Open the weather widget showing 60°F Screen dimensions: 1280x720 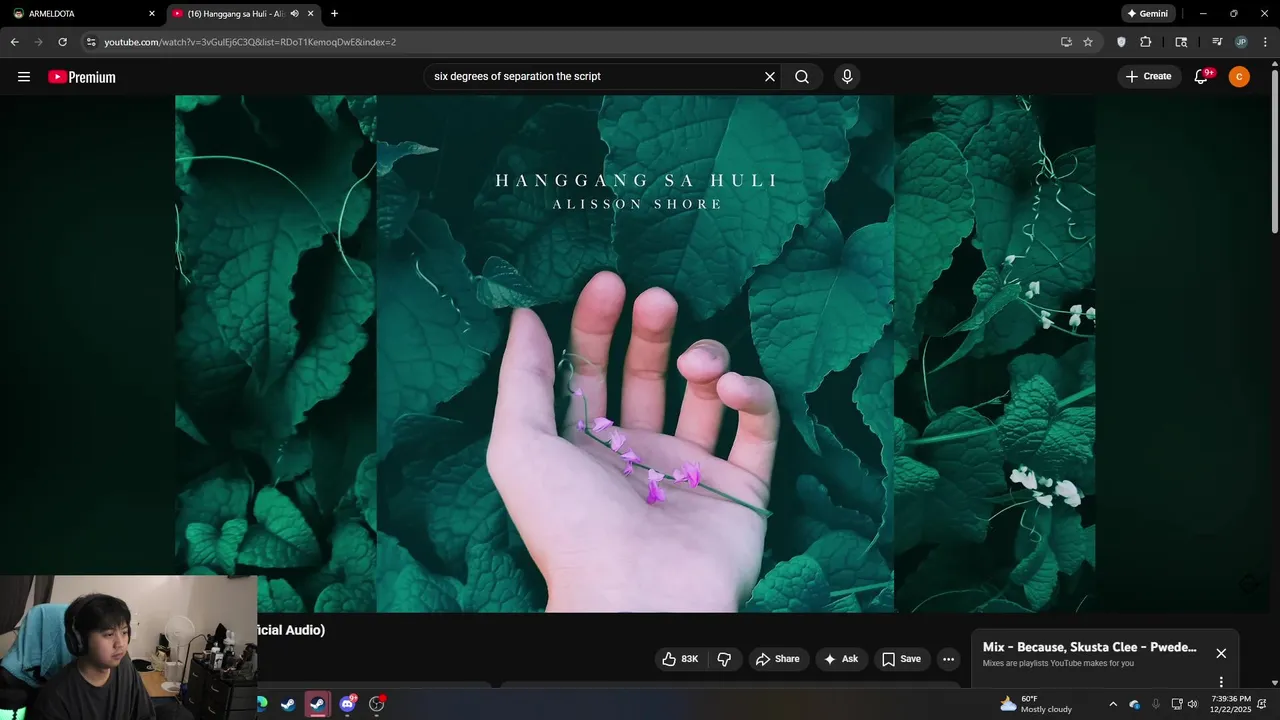(1036, 704)
